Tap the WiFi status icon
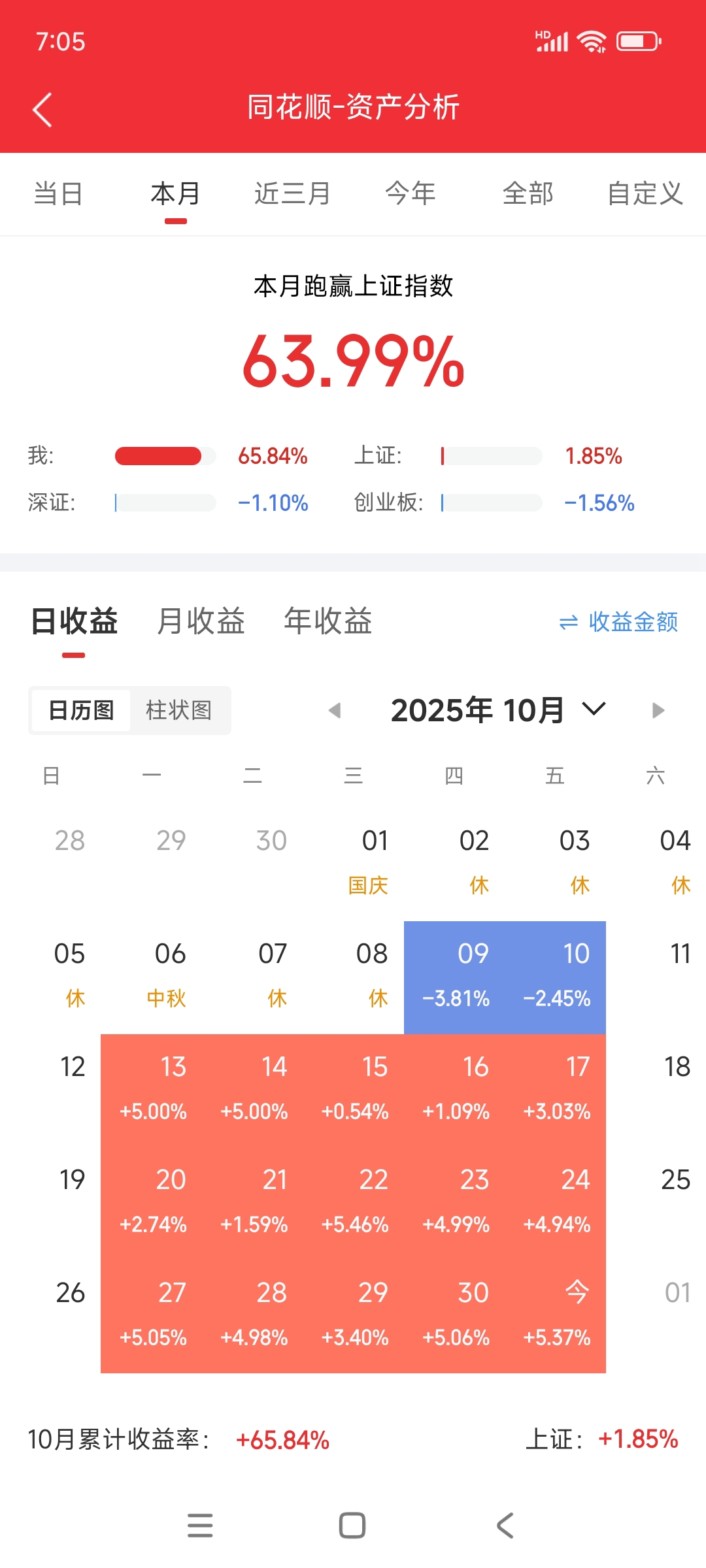Screen dimensions: 706x1568 [x=592, y=42]
